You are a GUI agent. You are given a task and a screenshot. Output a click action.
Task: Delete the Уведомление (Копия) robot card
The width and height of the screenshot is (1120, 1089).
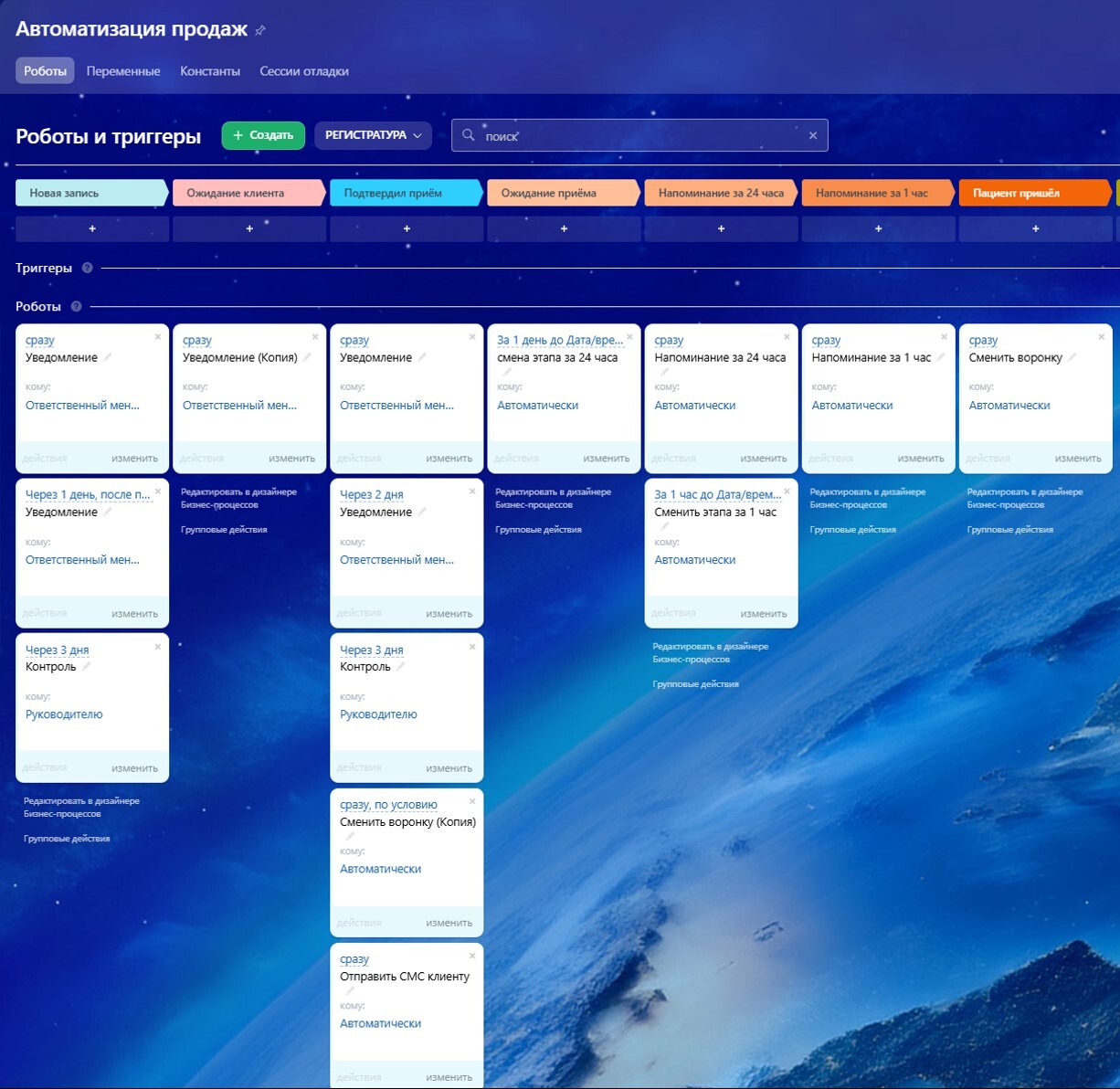pyautogui.click(x=315, y=337)
